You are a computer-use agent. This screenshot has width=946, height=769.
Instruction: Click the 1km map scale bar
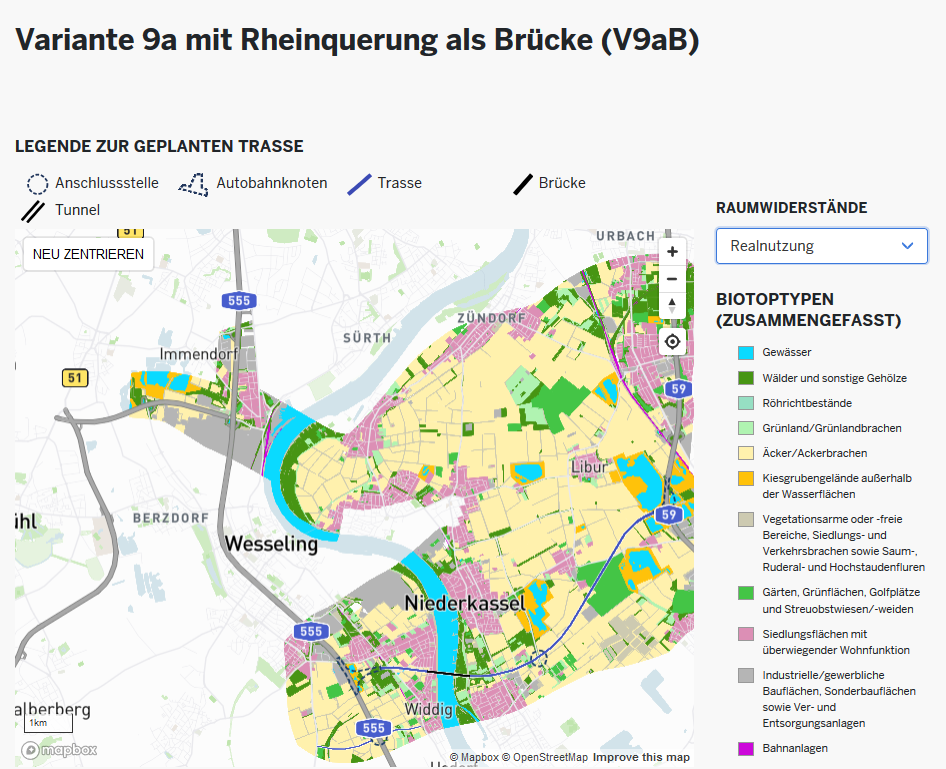[48, 723]
